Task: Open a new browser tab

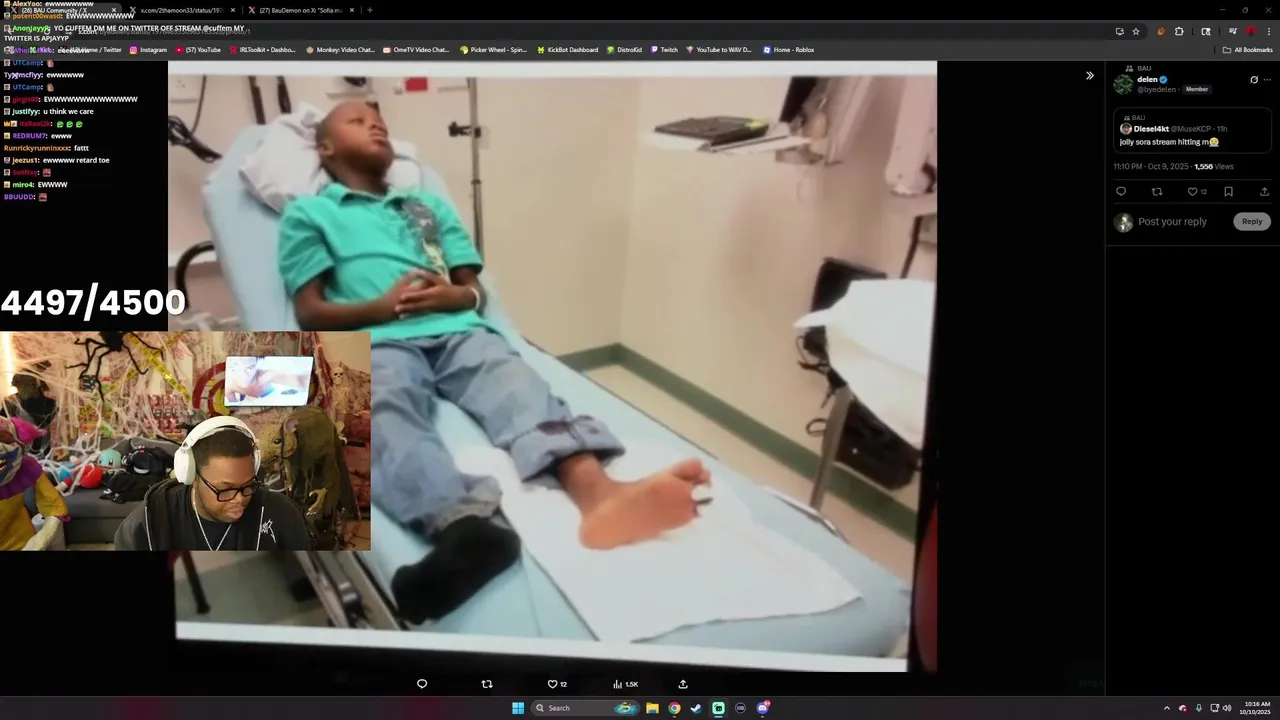Action: [370, 10]
